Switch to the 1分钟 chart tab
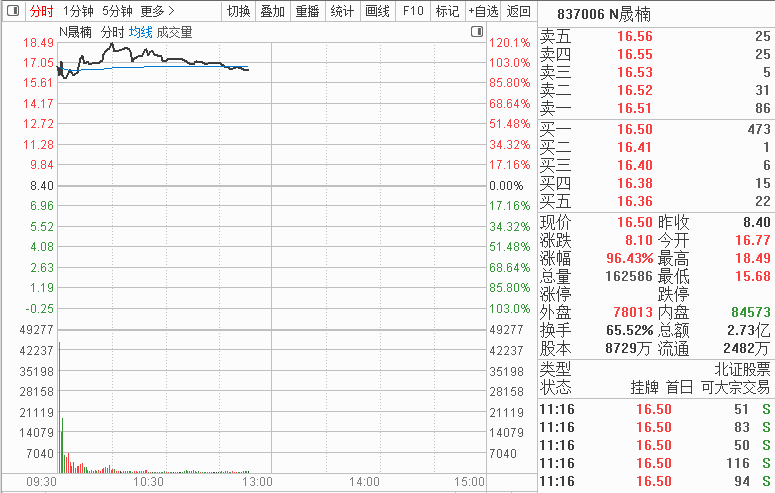 click(78, 11)
